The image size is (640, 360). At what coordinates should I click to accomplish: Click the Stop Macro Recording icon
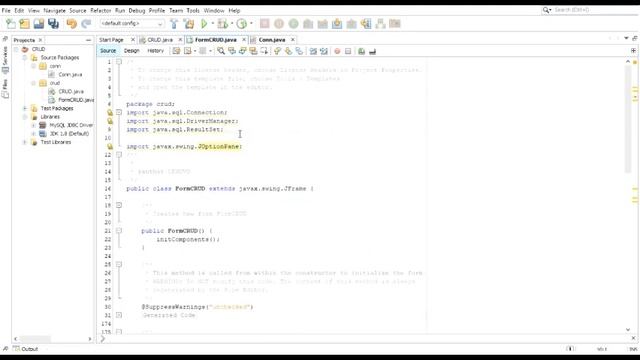pos(348,51)
